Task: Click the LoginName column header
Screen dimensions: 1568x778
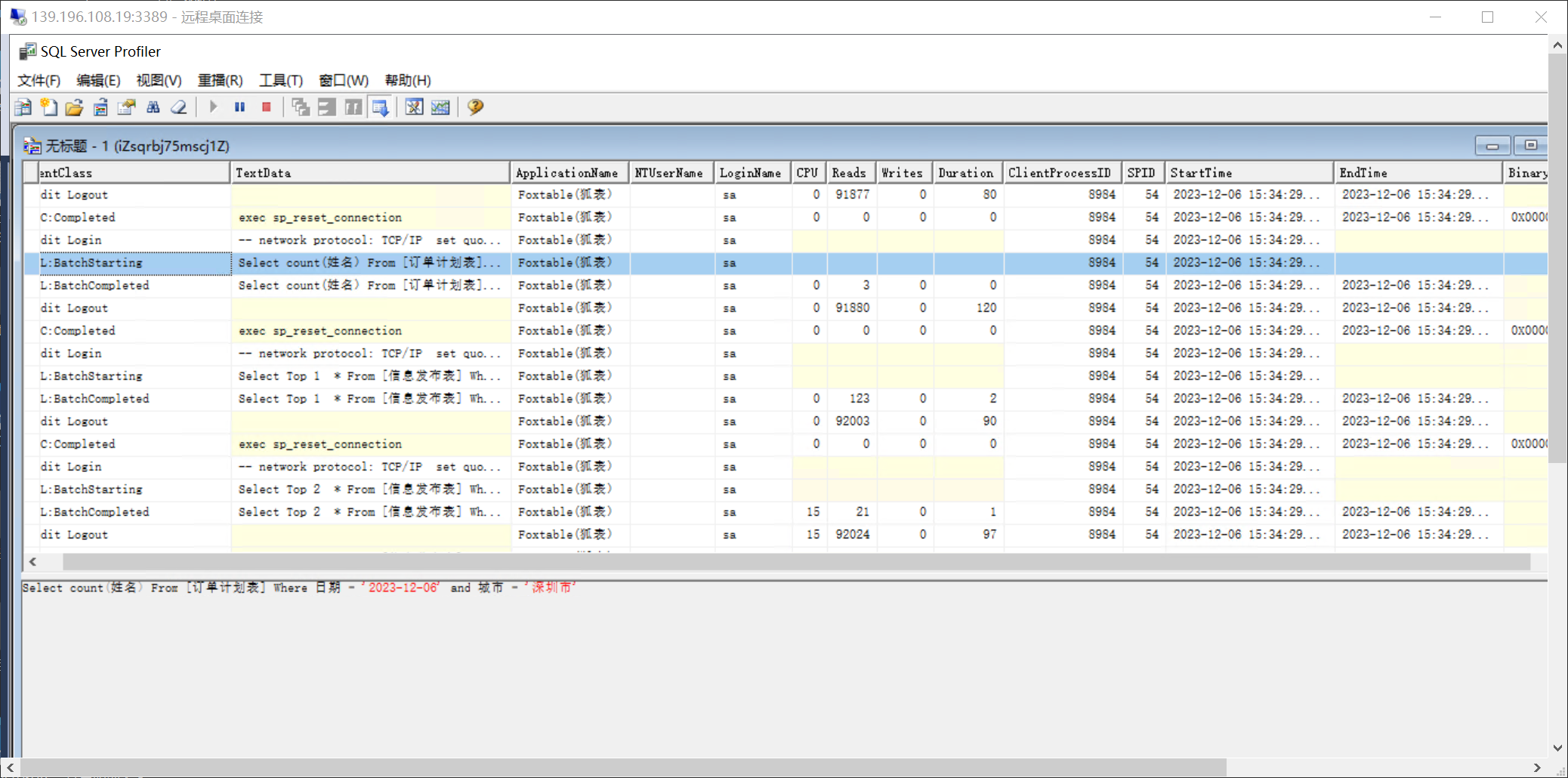Action: coord(752,173)
